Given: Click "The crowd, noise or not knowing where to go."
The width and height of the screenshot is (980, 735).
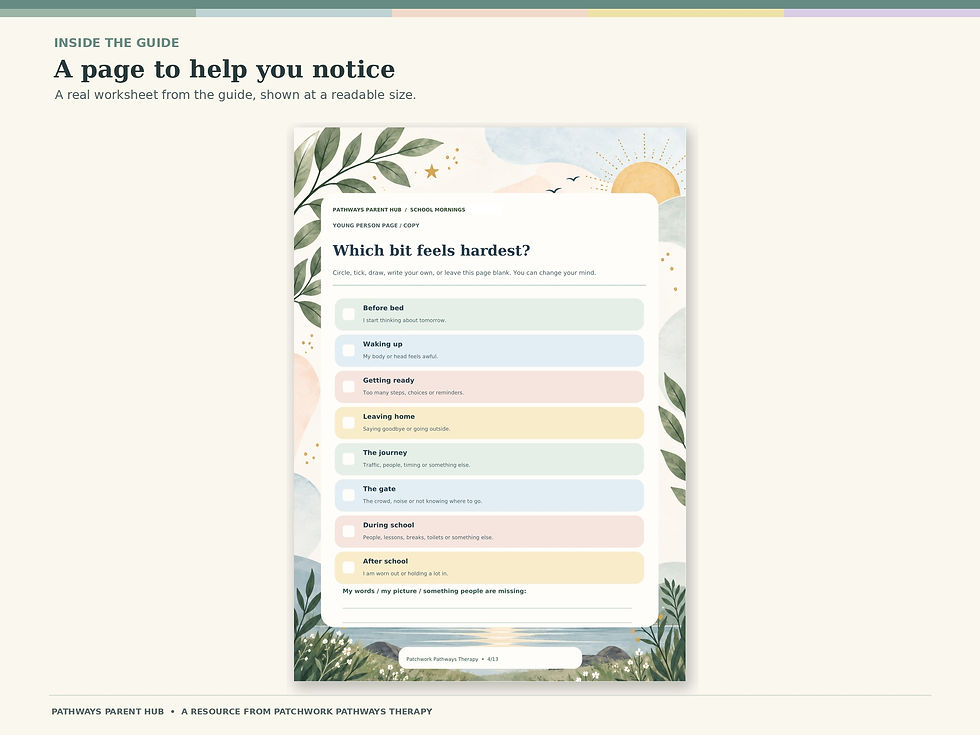Looking at the screenshot, I should [422, 501].
